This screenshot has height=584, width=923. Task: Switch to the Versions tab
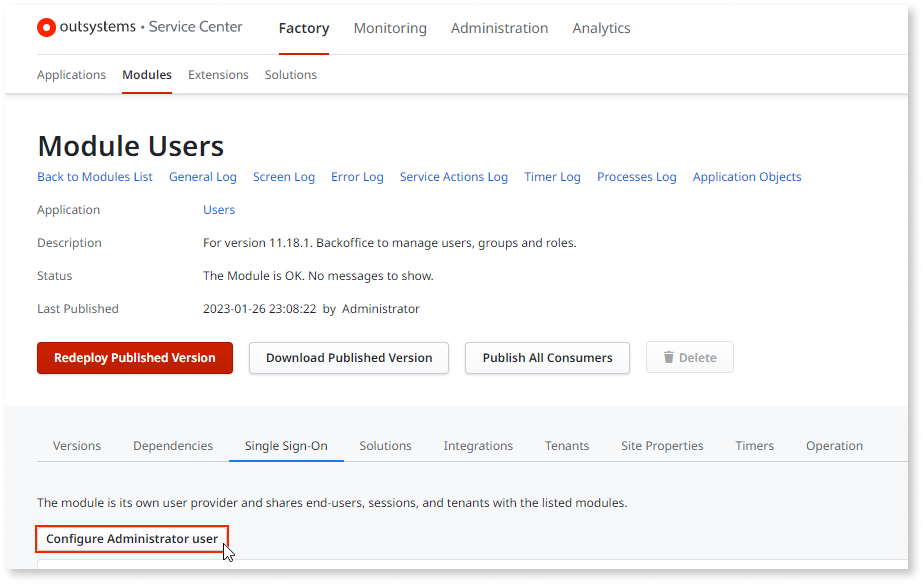tap(77, 446)
